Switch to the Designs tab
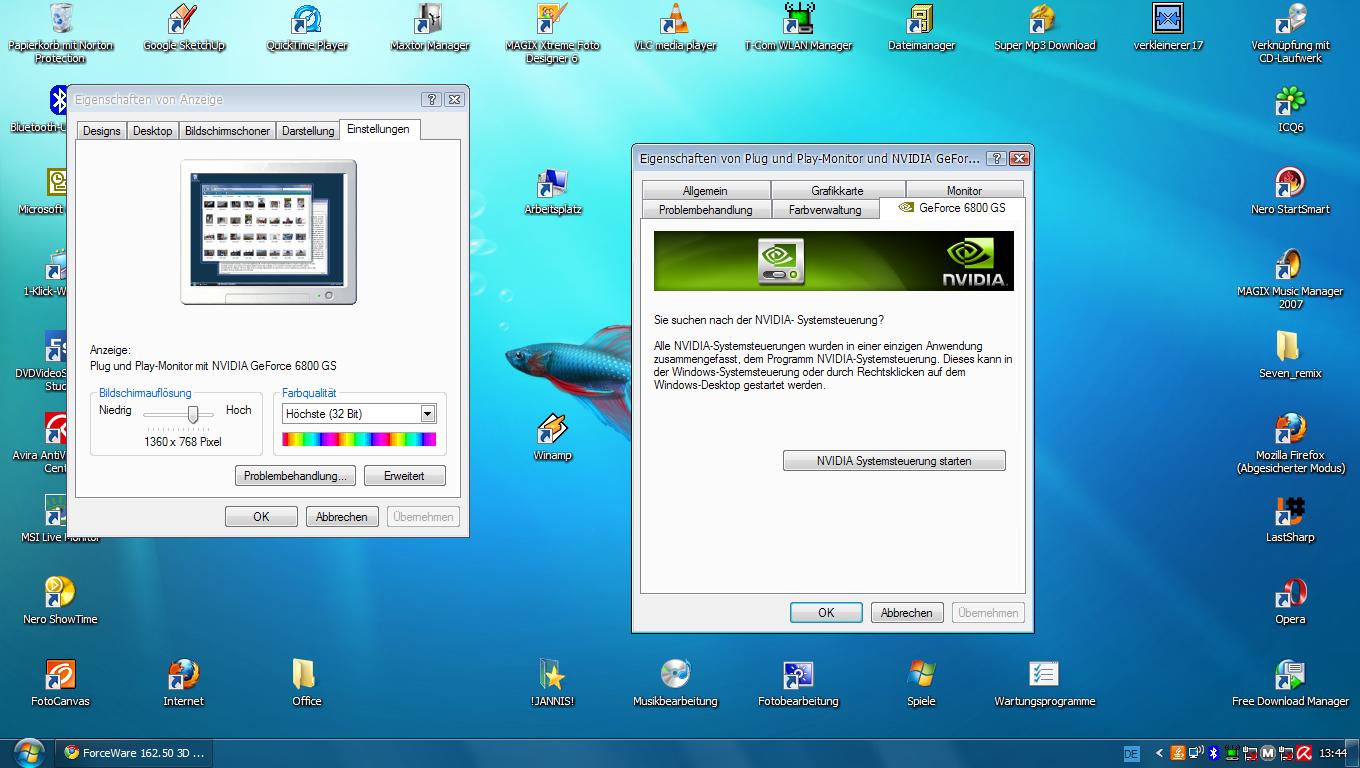The image size is (1360, 768). 102,131
